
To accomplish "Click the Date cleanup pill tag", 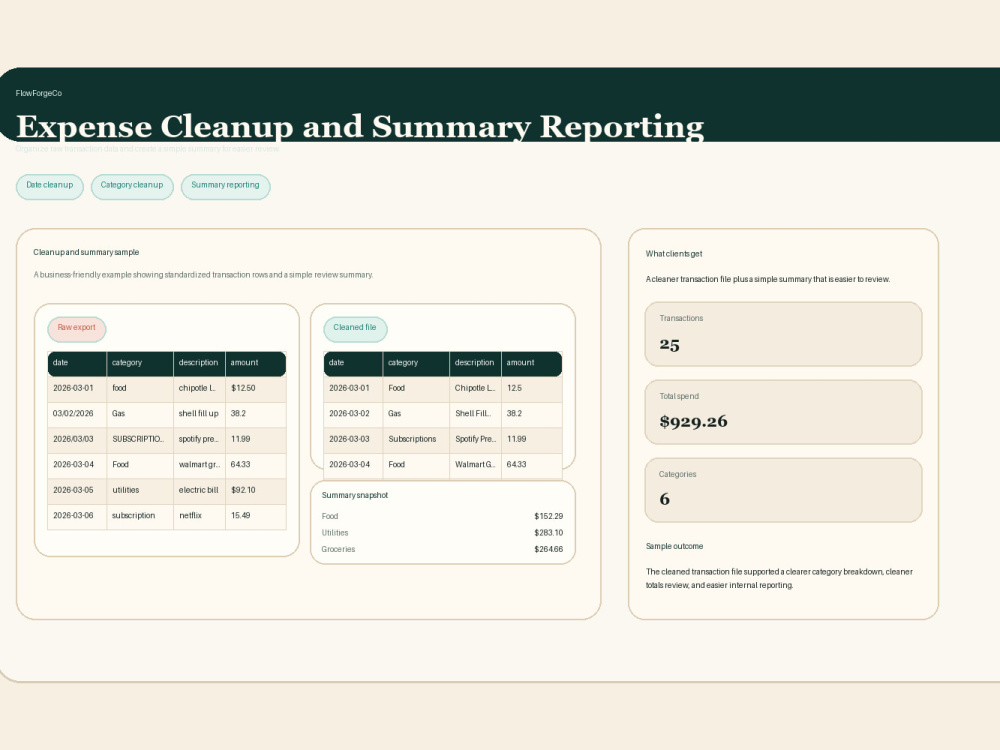I will (x=50, y=186).
